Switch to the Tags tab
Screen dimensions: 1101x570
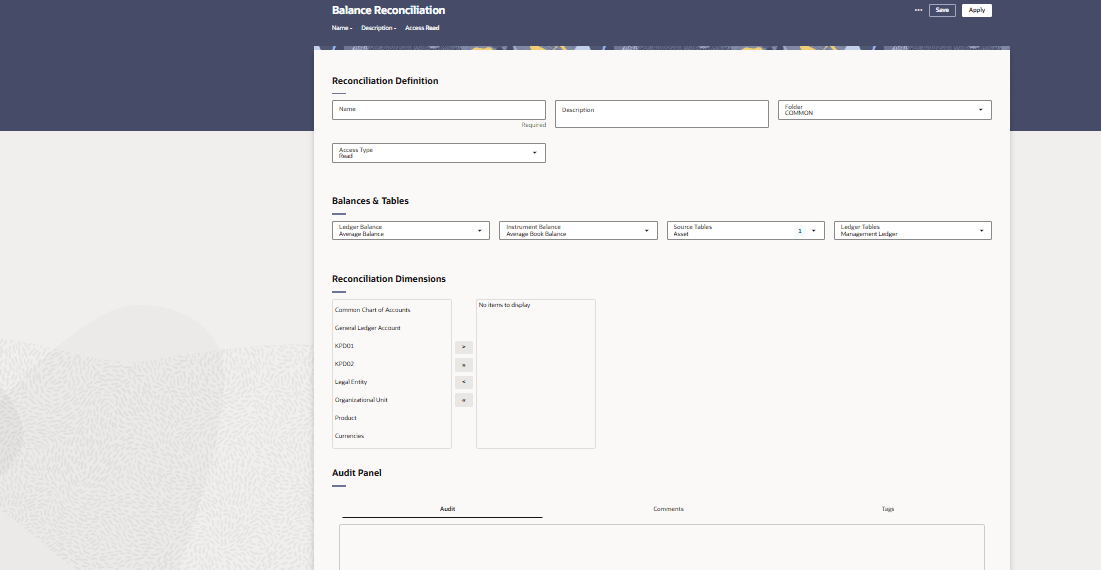coord(888,509)
